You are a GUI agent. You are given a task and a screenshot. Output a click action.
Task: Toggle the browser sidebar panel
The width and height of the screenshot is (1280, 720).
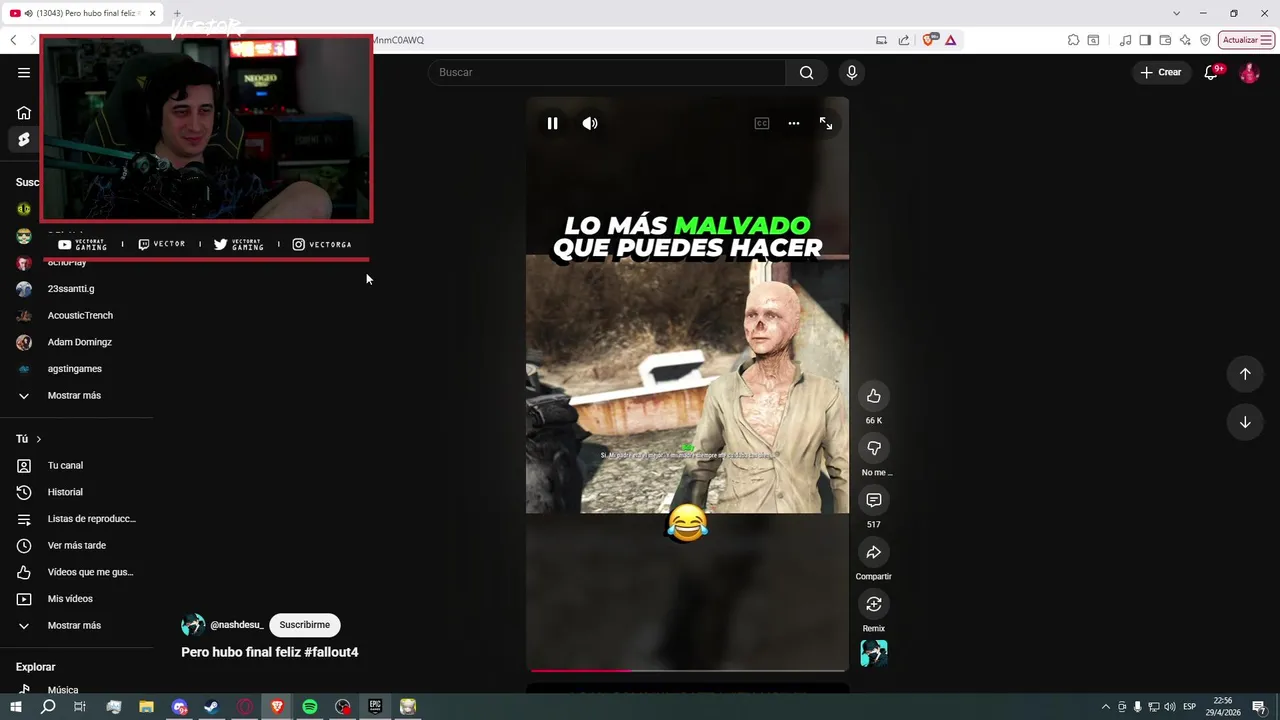coord(1145,40)
